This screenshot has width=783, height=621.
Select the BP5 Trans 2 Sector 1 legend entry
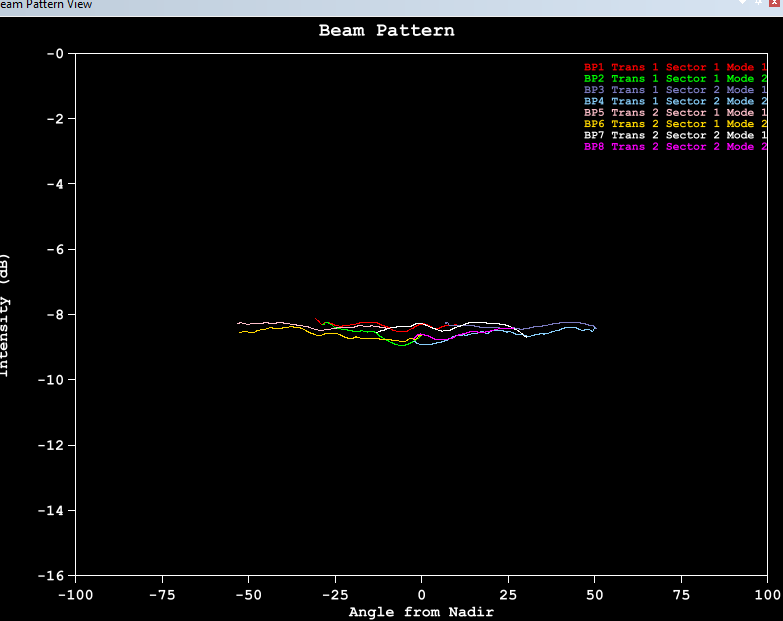click(x=675, y=113)
